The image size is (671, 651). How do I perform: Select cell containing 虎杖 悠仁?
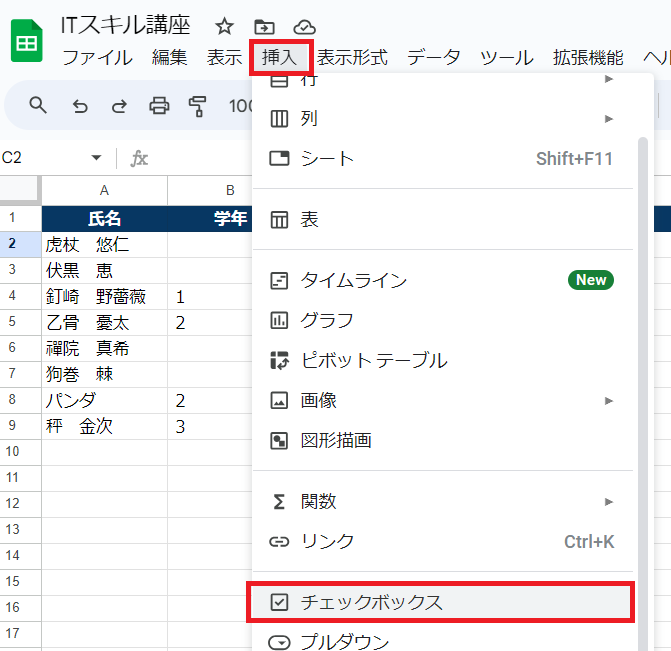point(104,244)
